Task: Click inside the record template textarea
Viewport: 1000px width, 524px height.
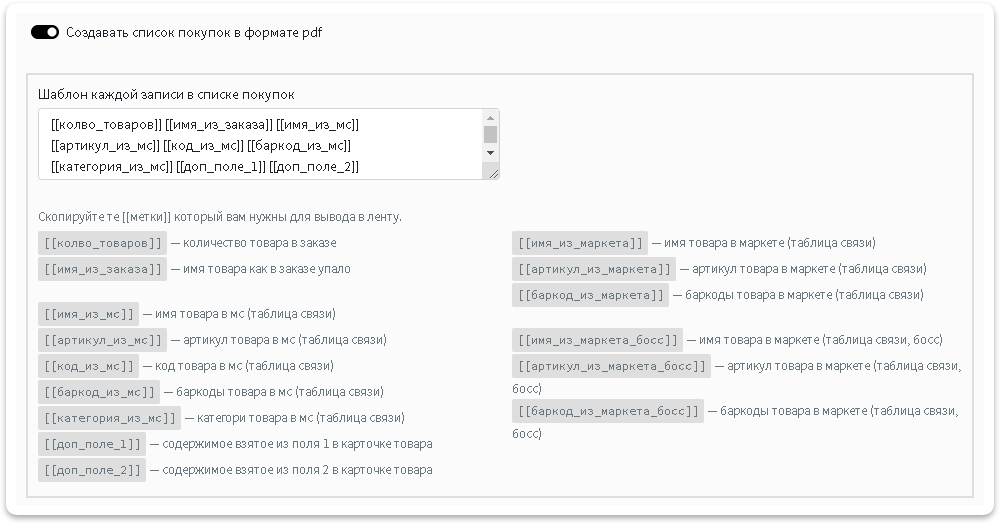Action: 261,144
